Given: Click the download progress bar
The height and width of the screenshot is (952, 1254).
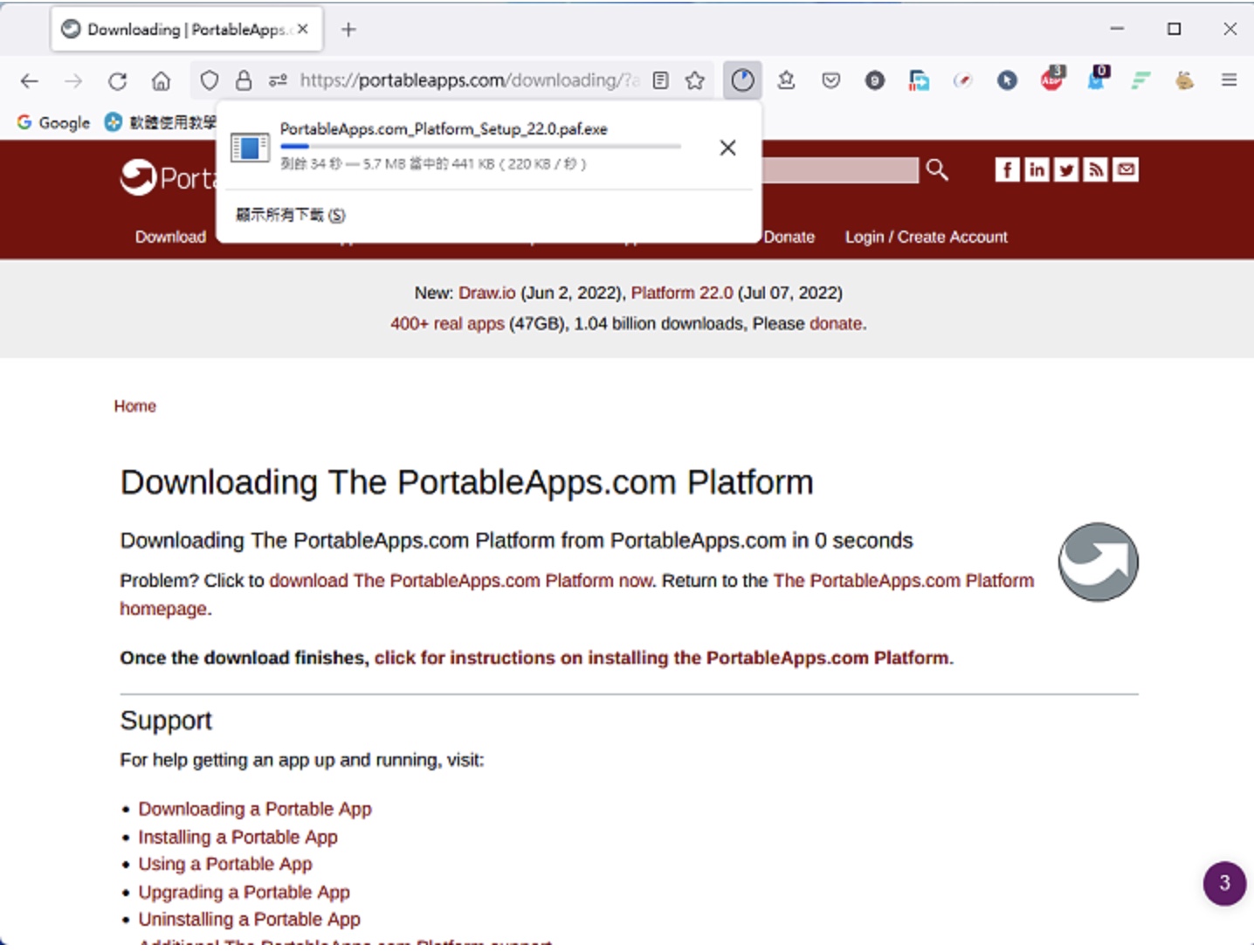Looking at the screenshot, I should point(480,146).
